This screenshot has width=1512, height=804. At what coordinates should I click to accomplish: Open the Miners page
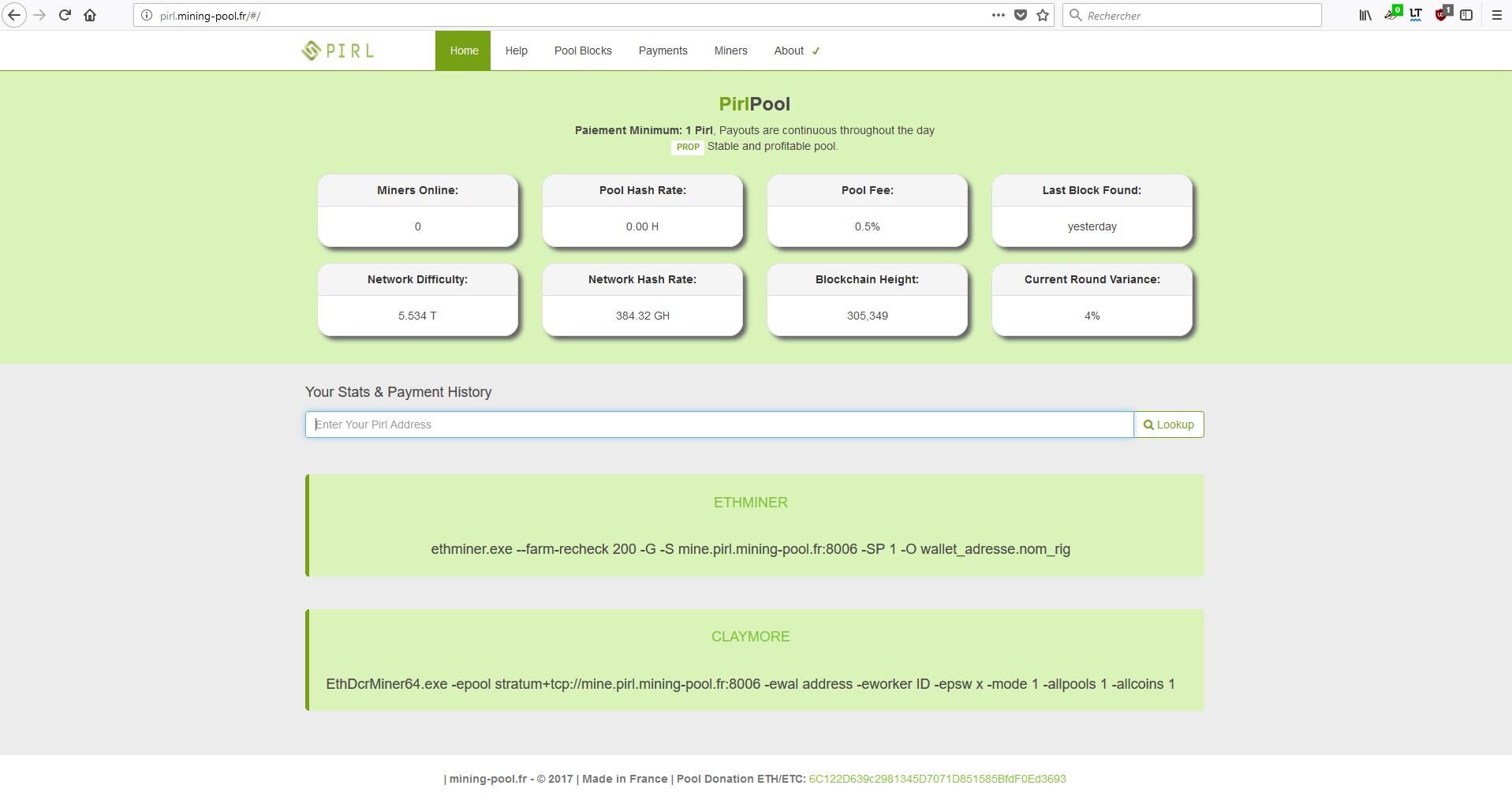pos(730,50)
